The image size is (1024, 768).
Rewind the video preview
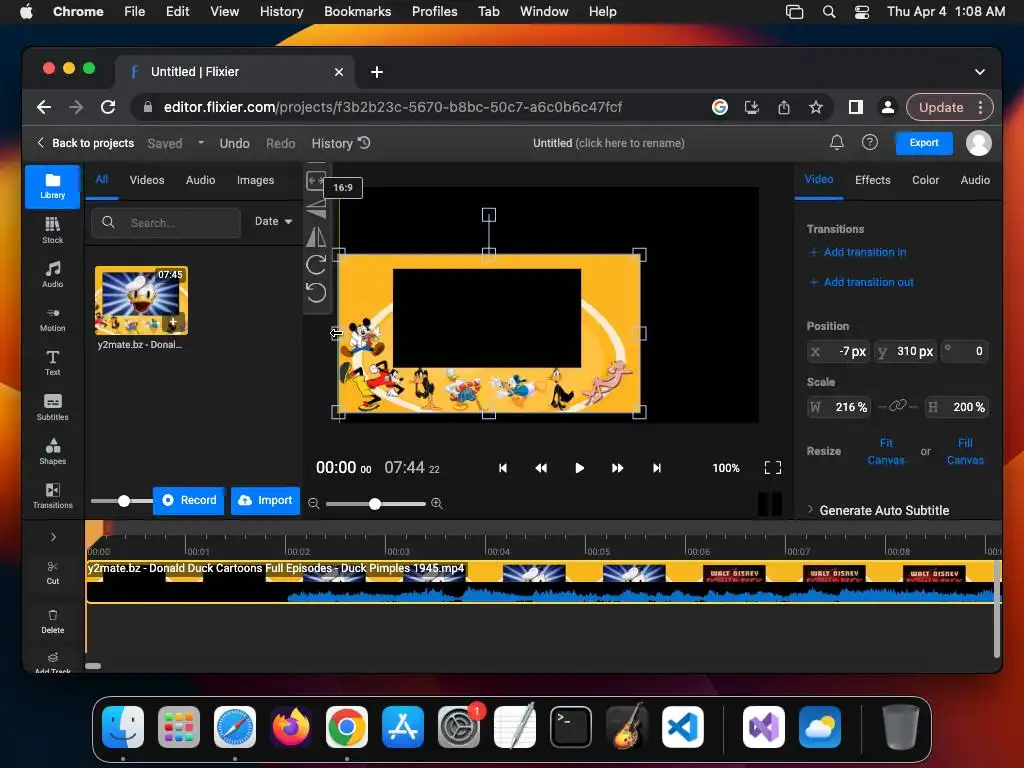(541, 468)
